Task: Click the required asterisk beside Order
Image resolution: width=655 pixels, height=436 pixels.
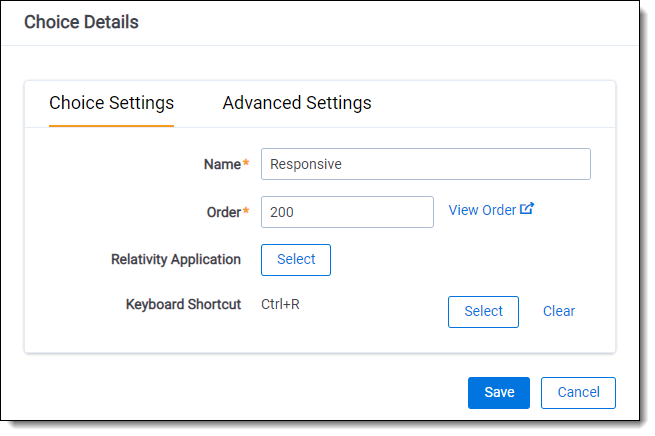Action: pyautogui.click(x=246, y=211)
